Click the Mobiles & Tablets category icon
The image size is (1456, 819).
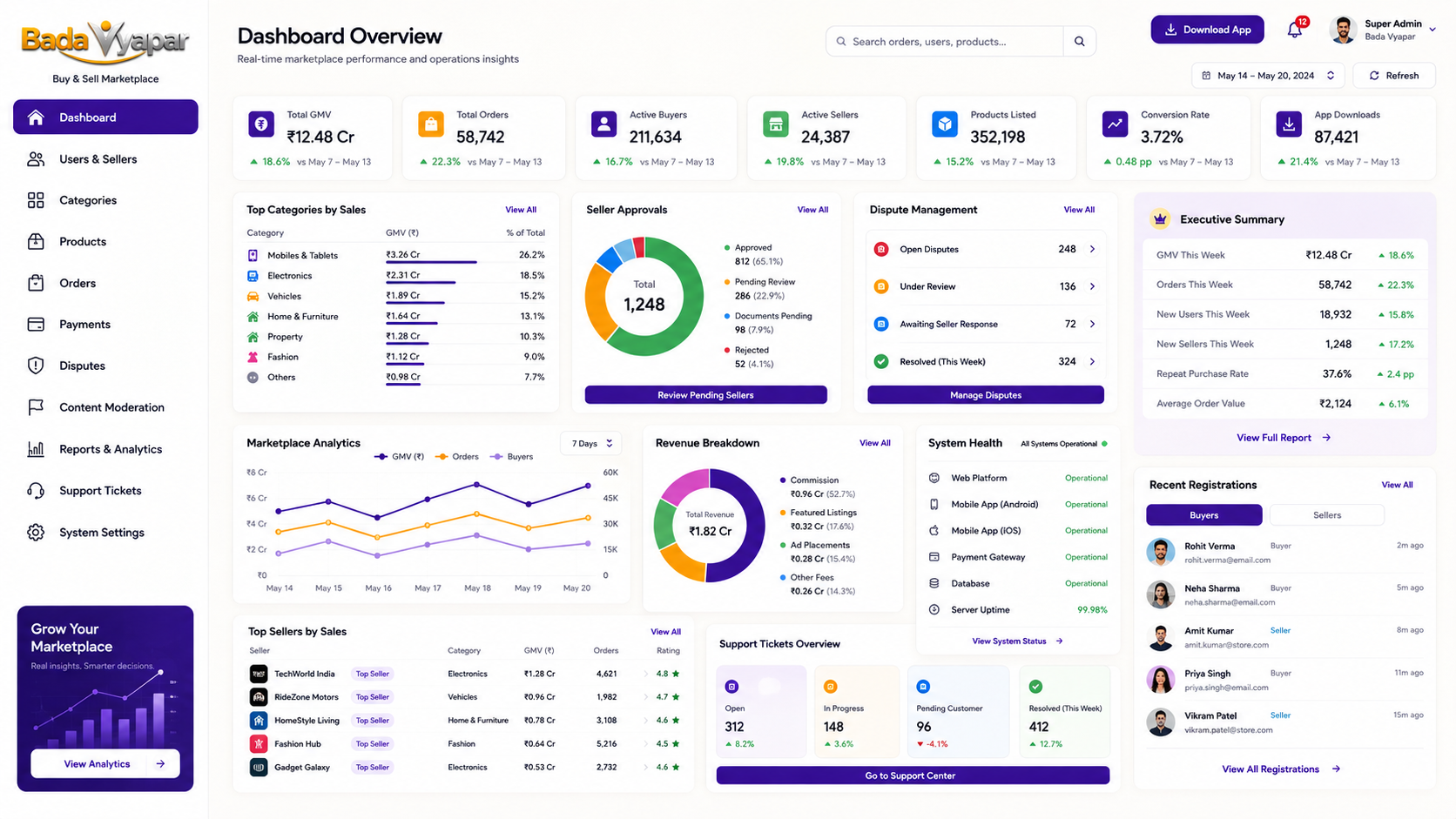[x=253, y=255]
